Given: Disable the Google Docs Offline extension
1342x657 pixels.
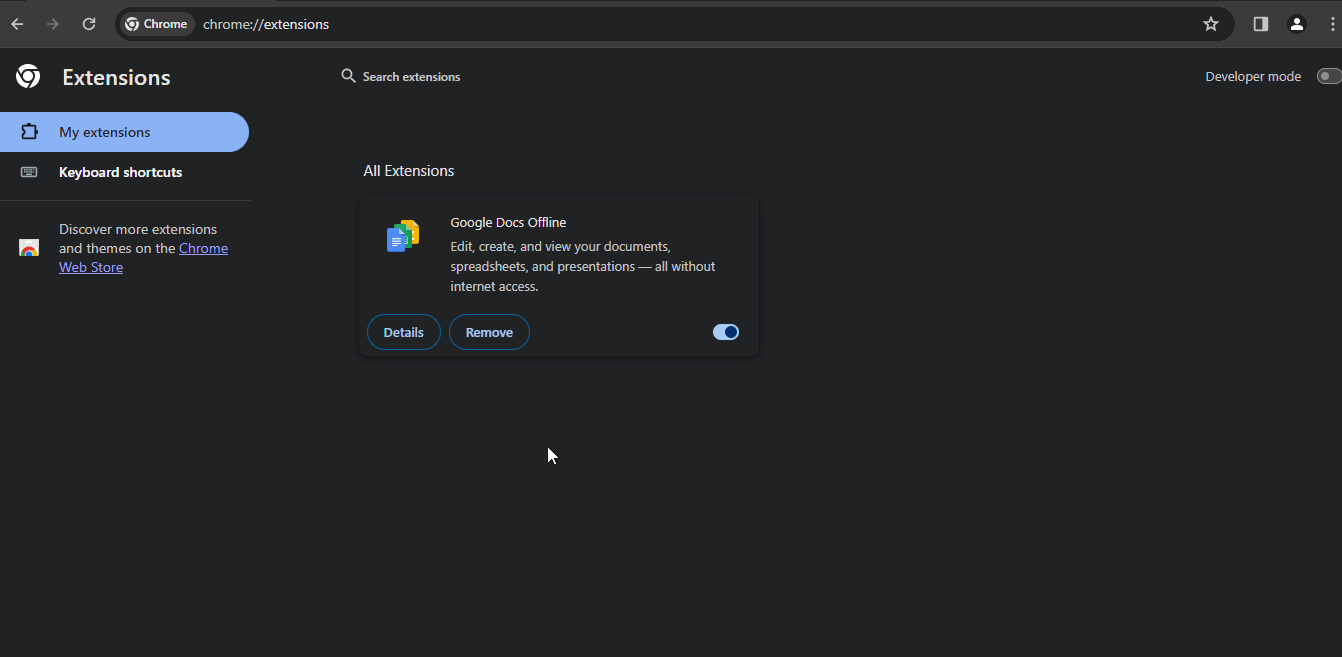Looking at the screenshot, I should 726,332.
